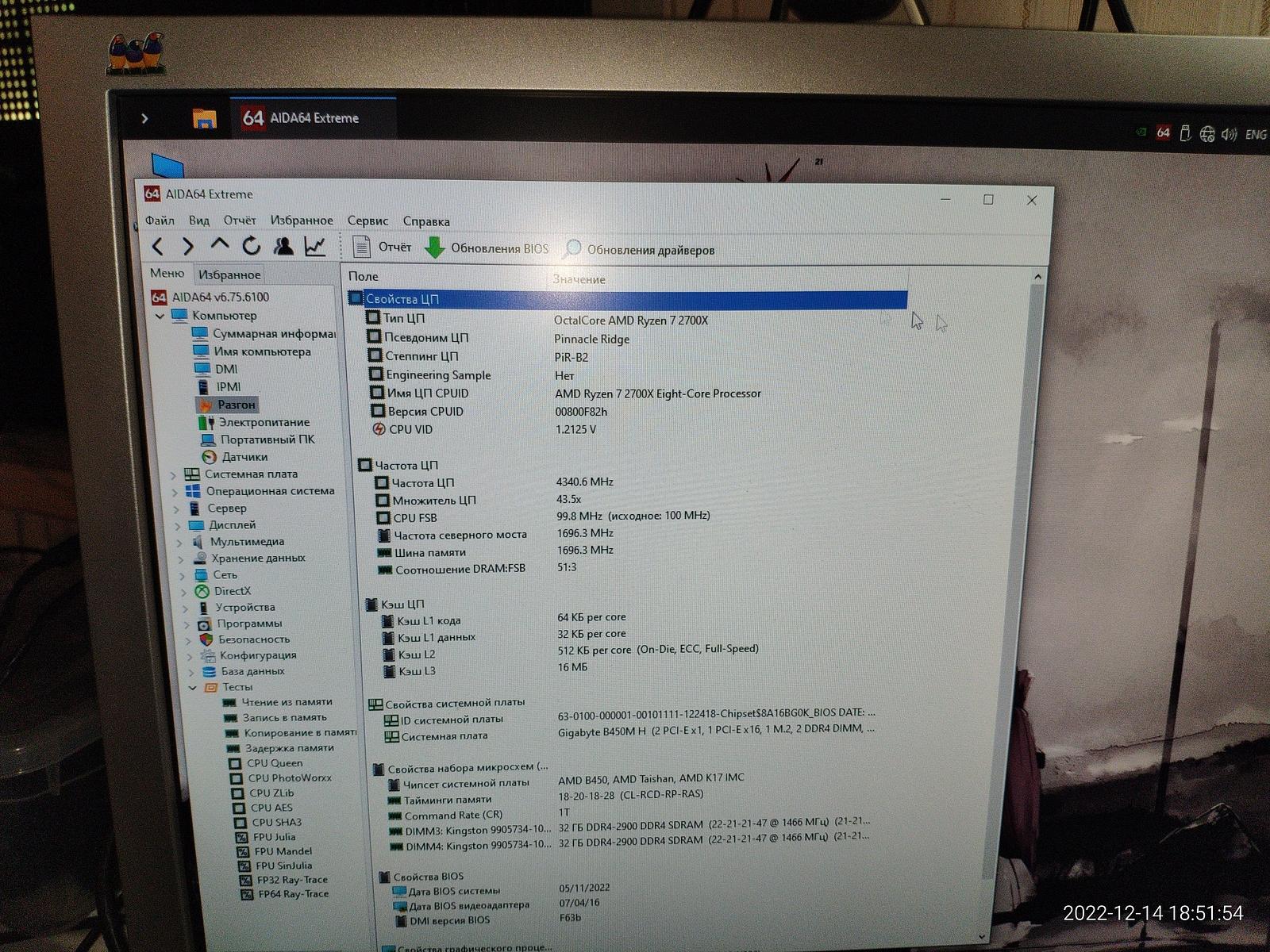Select the IPMI tree item
The width and height of the screenshot is (1270, 952).
point(219,386)
